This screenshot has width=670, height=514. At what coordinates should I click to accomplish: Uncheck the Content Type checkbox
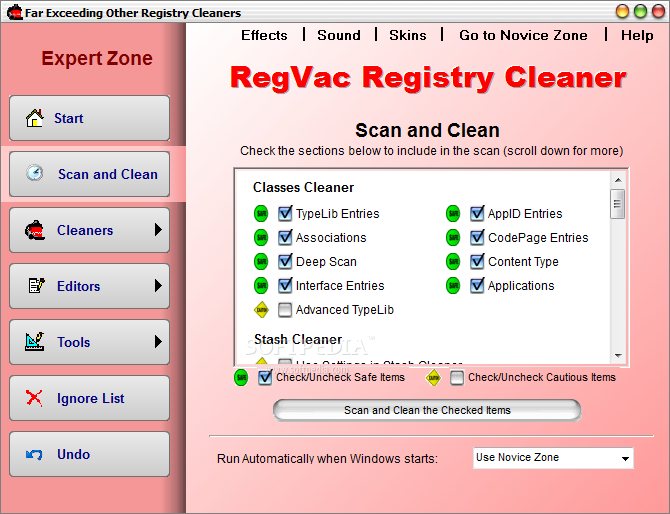pos(477,261)
